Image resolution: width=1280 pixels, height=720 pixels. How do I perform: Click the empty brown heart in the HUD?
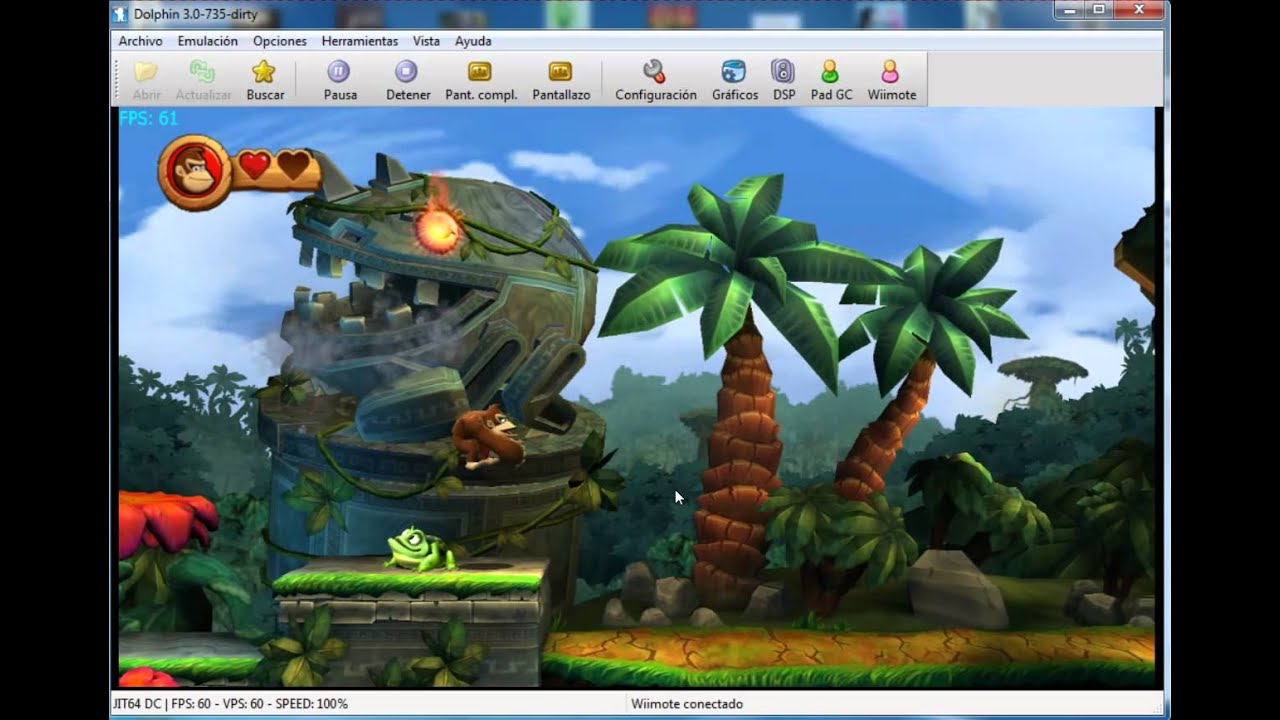(x=293, y=165)
